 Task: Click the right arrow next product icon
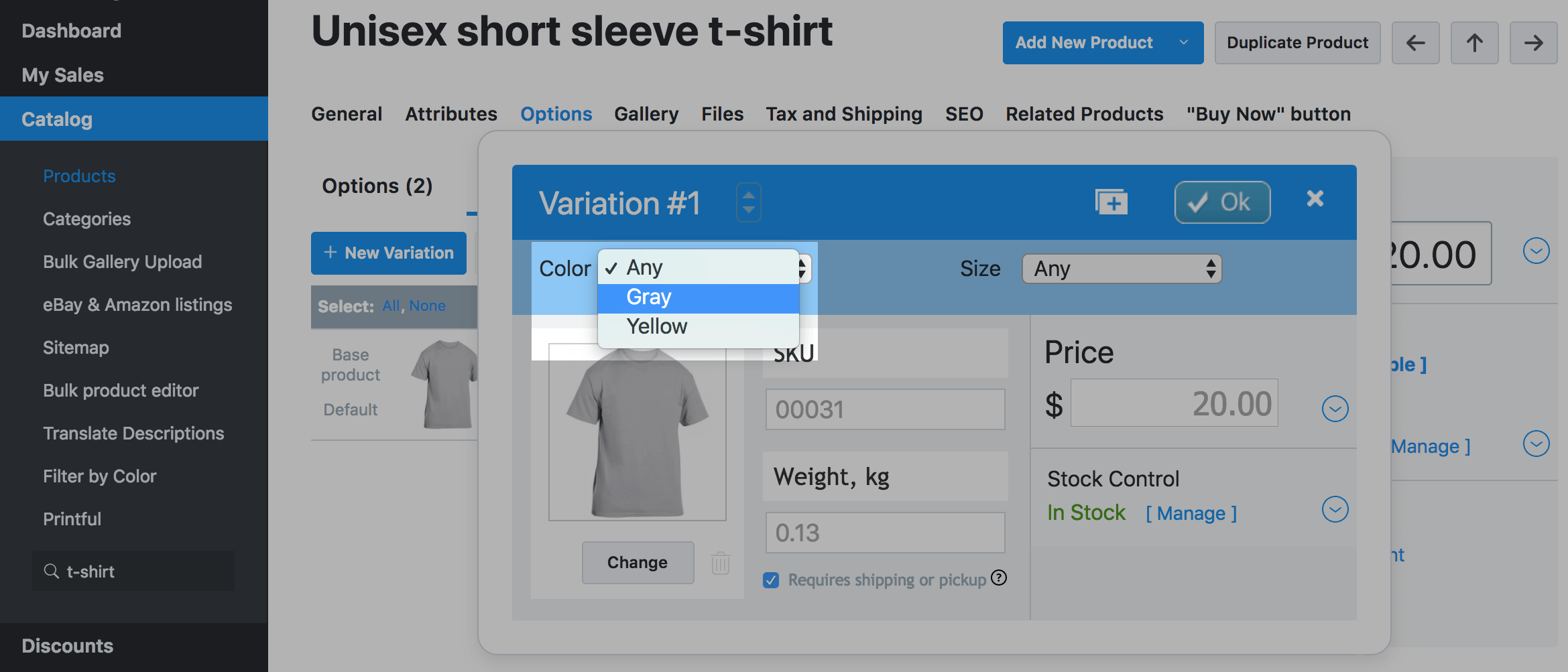click(x=1533, y=43)
